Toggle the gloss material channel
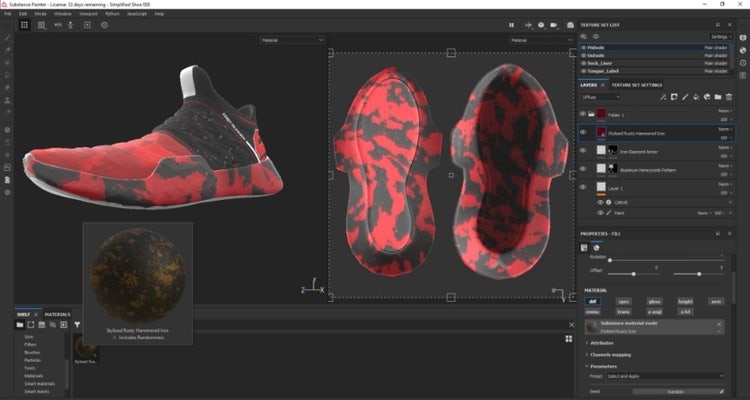Image resolution: width=750 pixels, height=400 pixels. 654,301
